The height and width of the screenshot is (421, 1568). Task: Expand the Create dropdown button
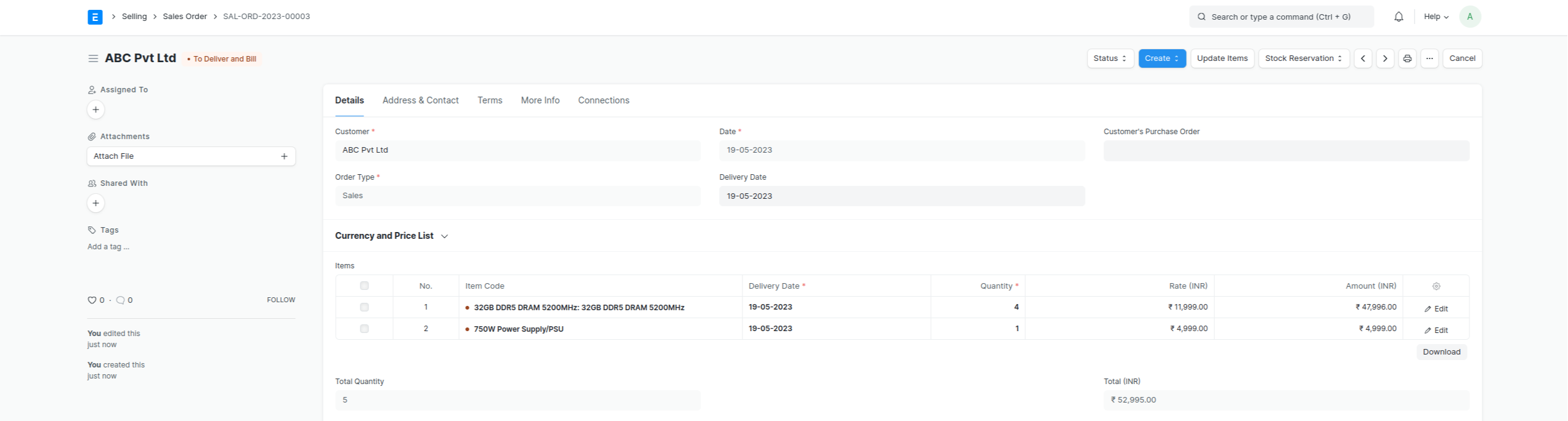tap(1161, 58)
